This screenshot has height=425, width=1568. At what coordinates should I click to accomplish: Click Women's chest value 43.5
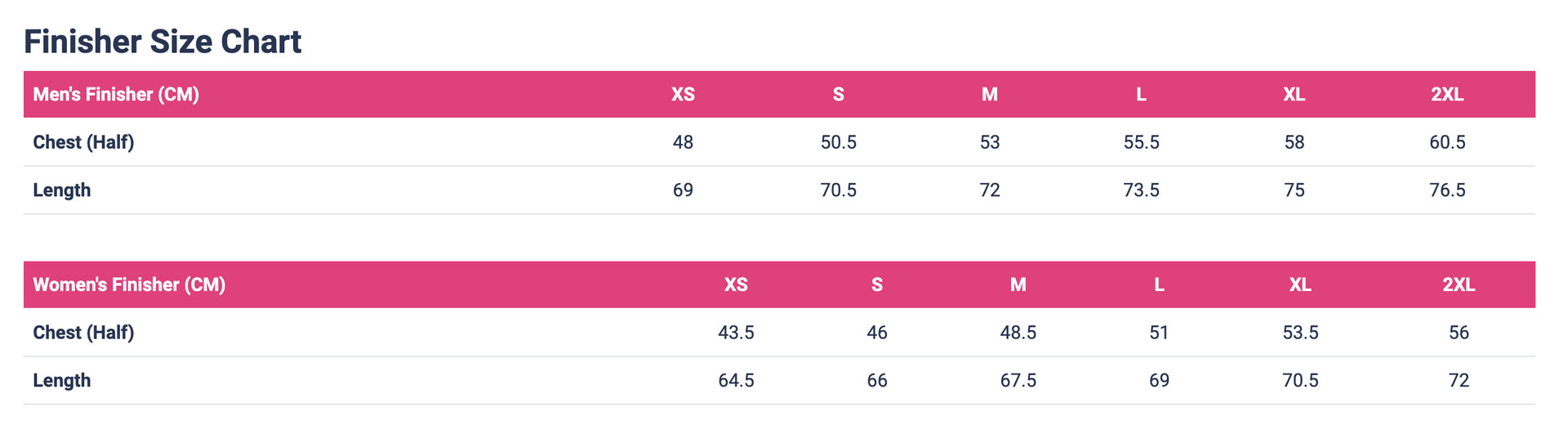pos(736,333)
